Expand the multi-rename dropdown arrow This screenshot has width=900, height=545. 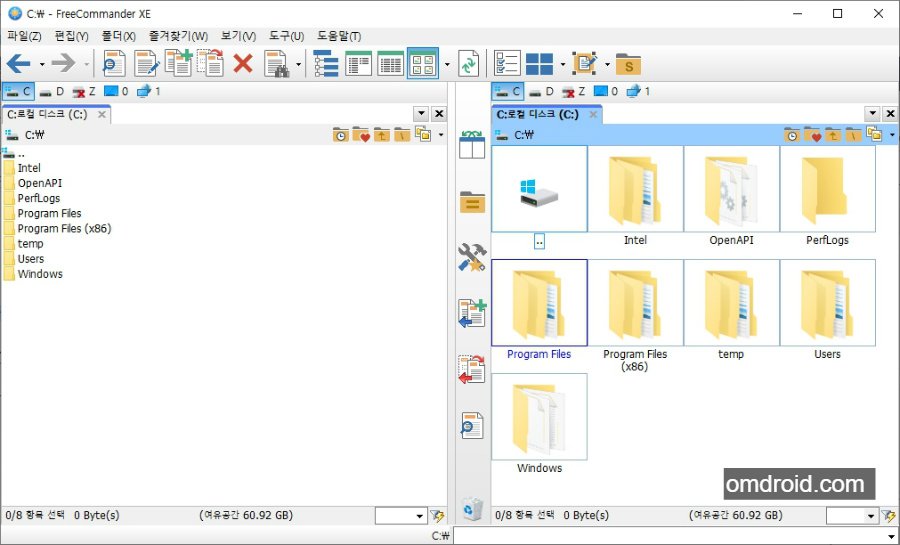[607, 64]
